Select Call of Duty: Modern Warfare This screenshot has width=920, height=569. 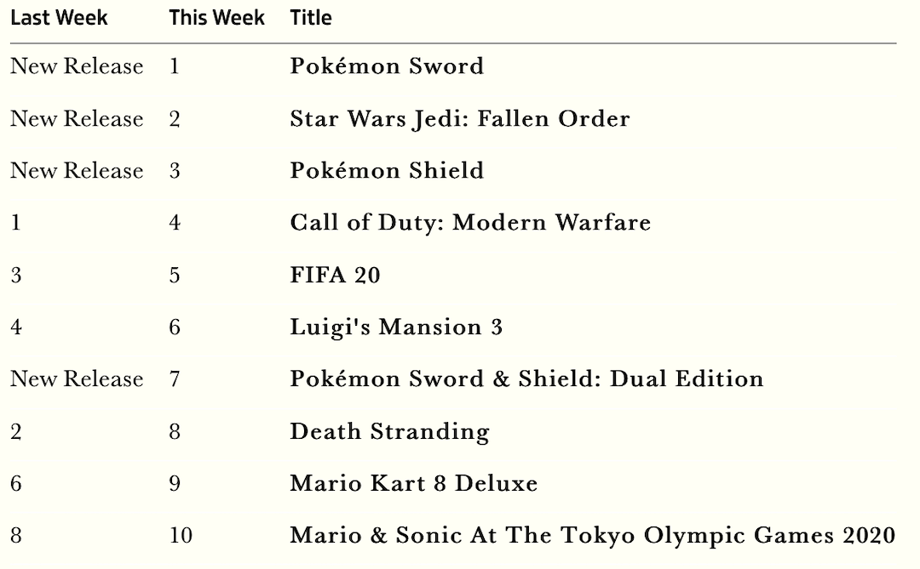[x=470, y=223]
